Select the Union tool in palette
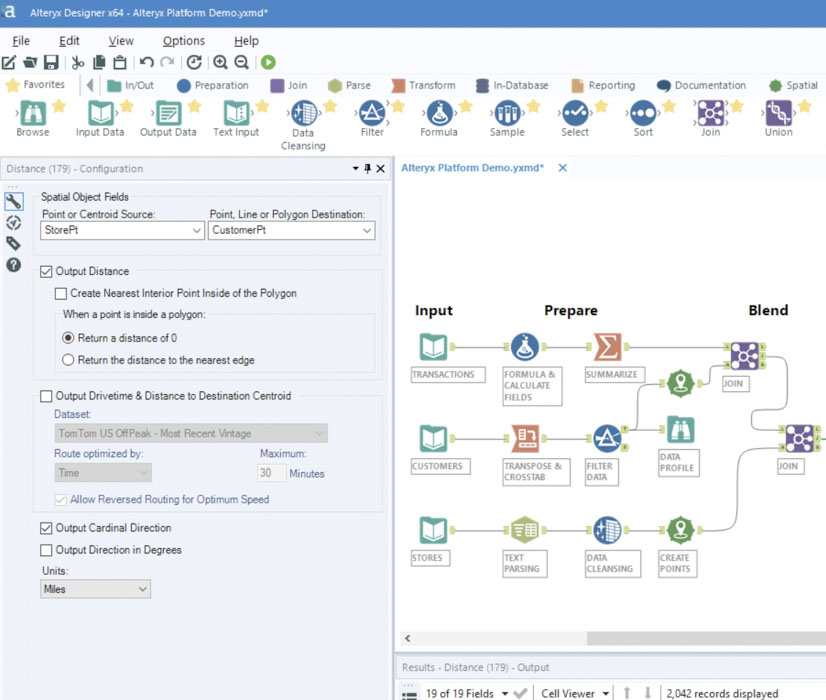Screen dimensions: 826x700 (779, 113)
